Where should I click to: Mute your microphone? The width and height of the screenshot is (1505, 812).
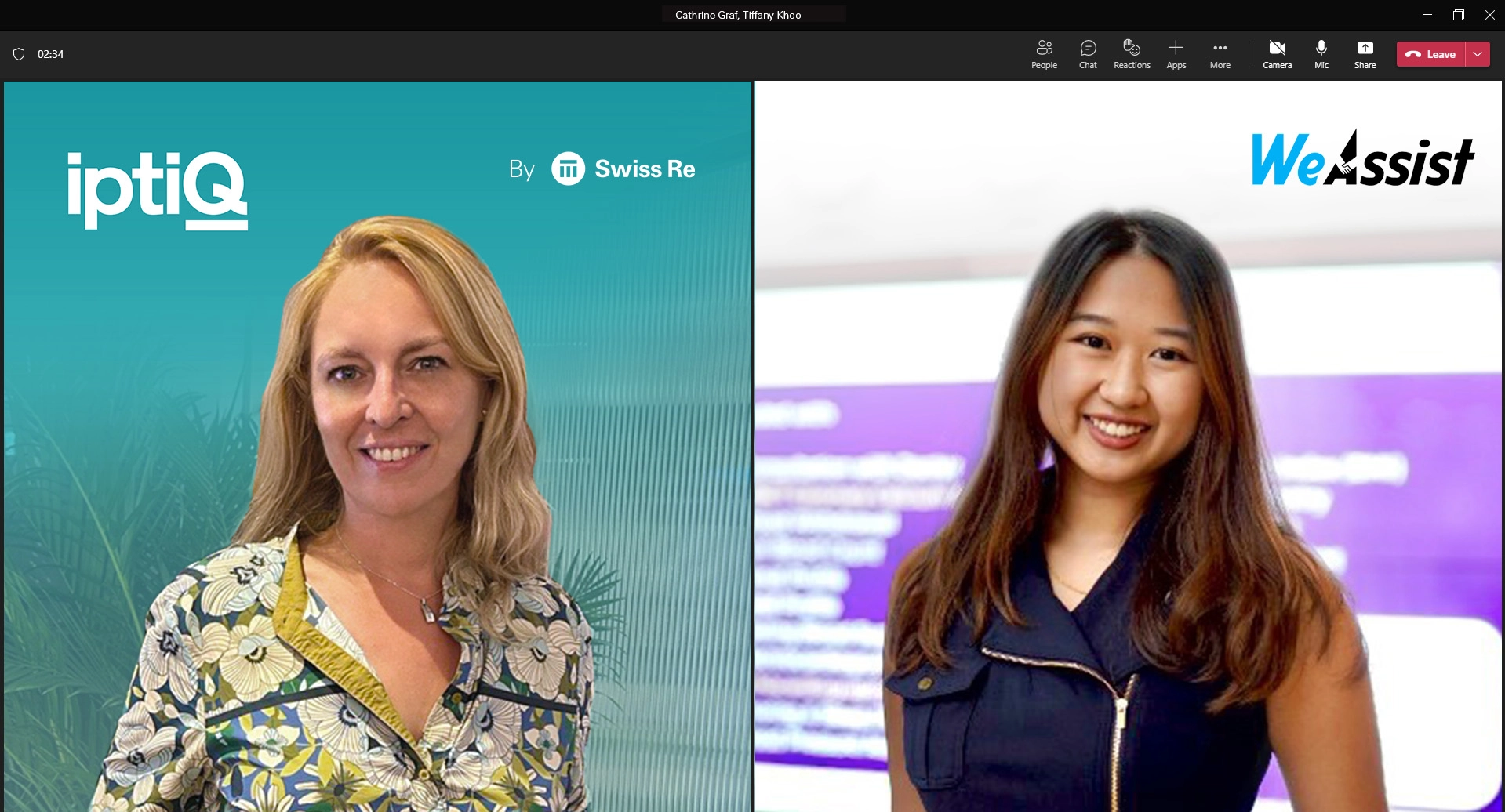pyautogui.click(x=1321, y=53)
